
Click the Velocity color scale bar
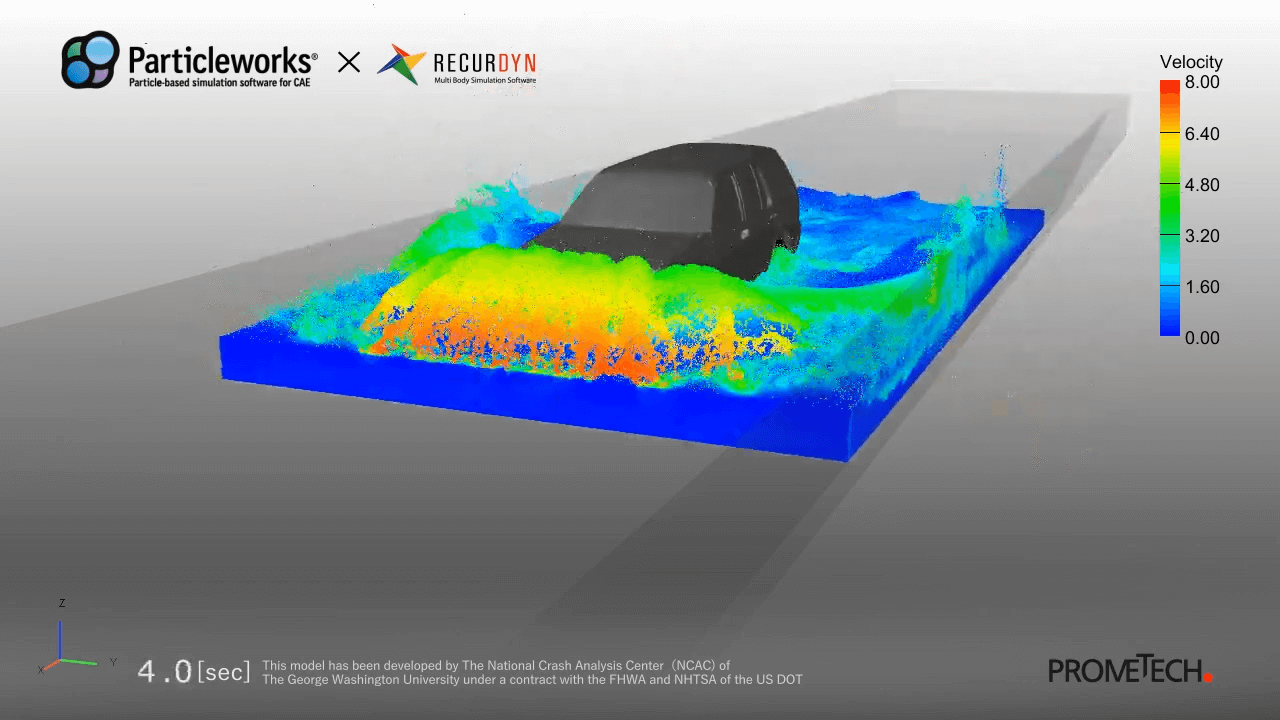[x=1170, y=208]
